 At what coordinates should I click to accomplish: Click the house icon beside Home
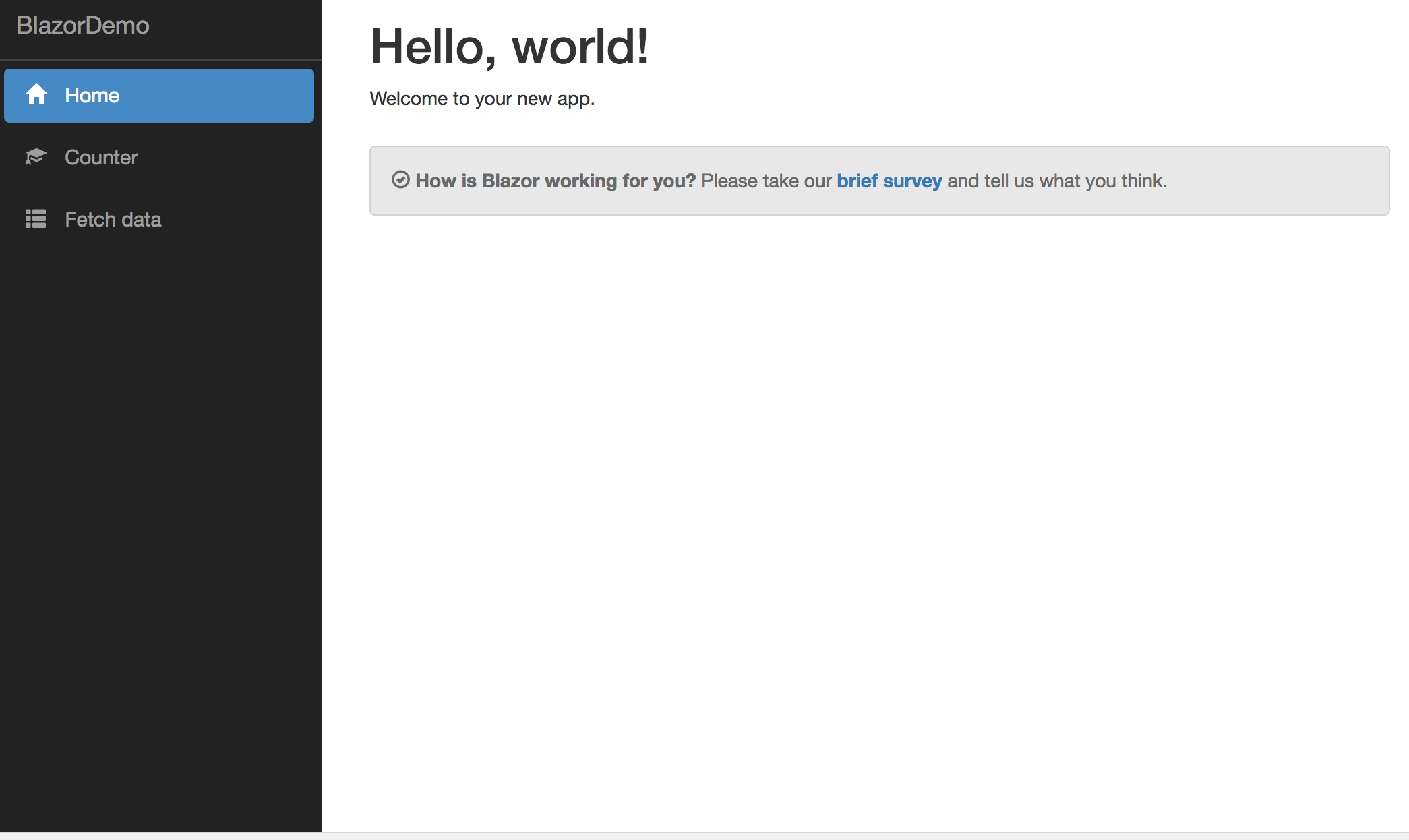pyautogui.click(x=36, y=94)
